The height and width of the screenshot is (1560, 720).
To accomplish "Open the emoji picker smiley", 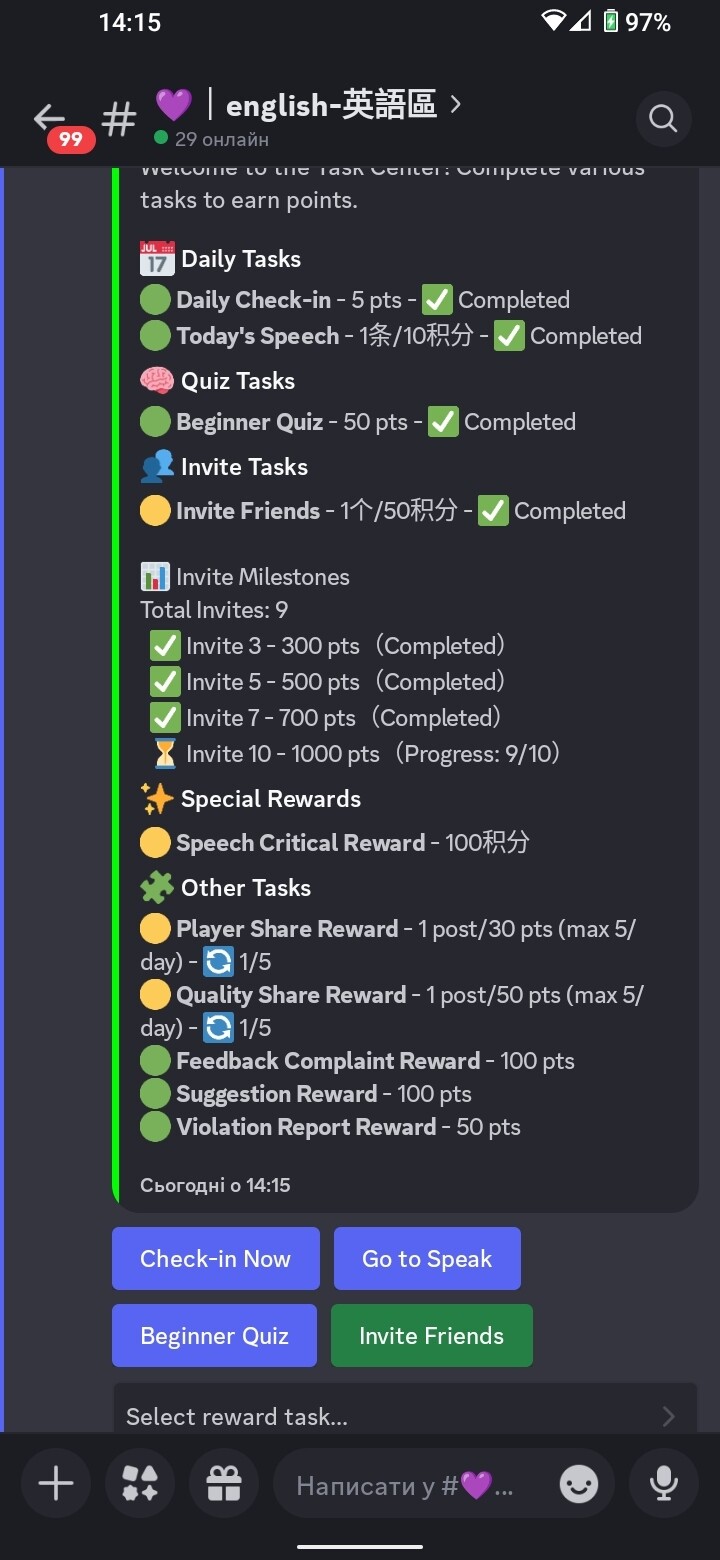I will (579, 1484).
